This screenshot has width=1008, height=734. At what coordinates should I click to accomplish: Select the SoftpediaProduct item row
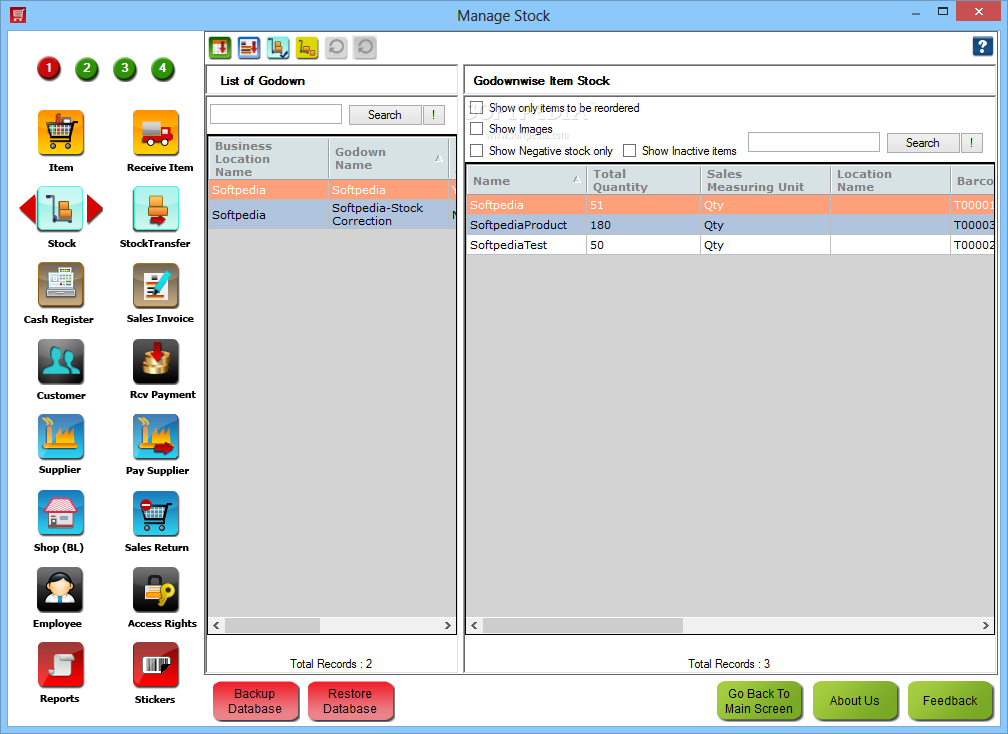[x=730, y=225]
